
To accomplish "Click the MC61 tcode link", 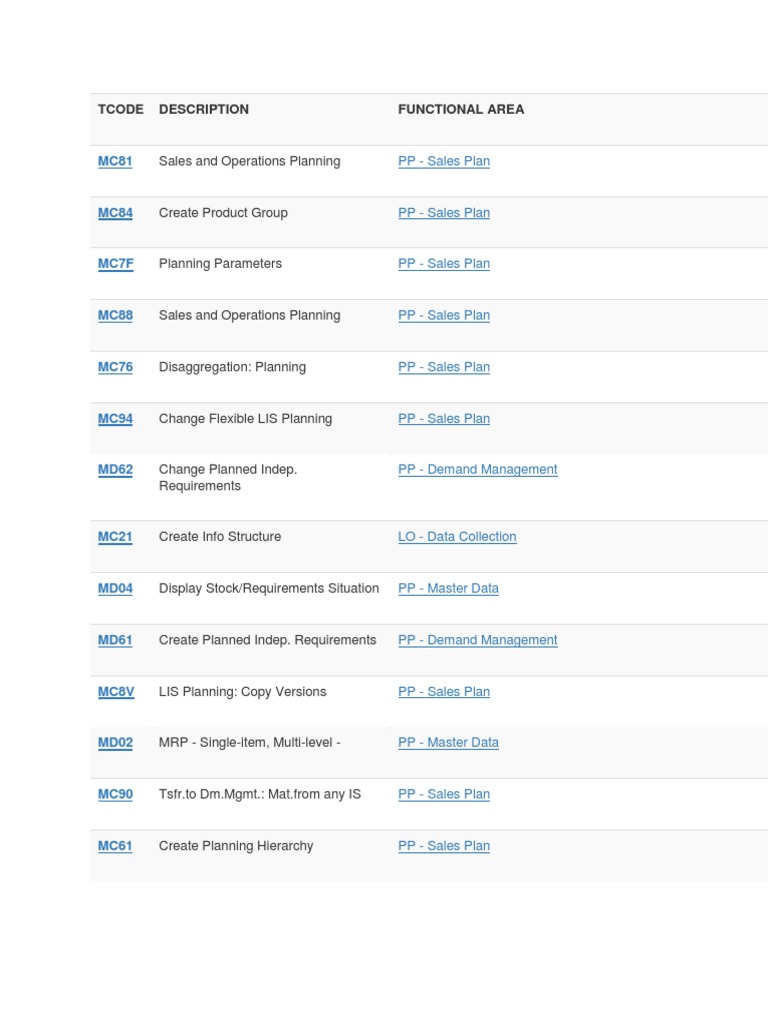I will [115, 846].
